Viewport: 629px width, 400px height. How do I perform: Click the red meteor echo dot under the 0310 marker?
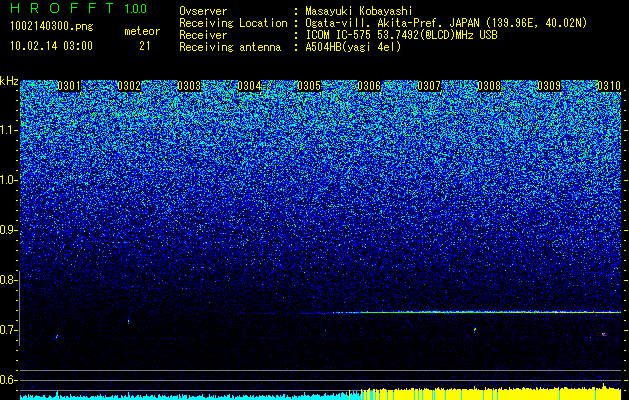tap(604, 334)
